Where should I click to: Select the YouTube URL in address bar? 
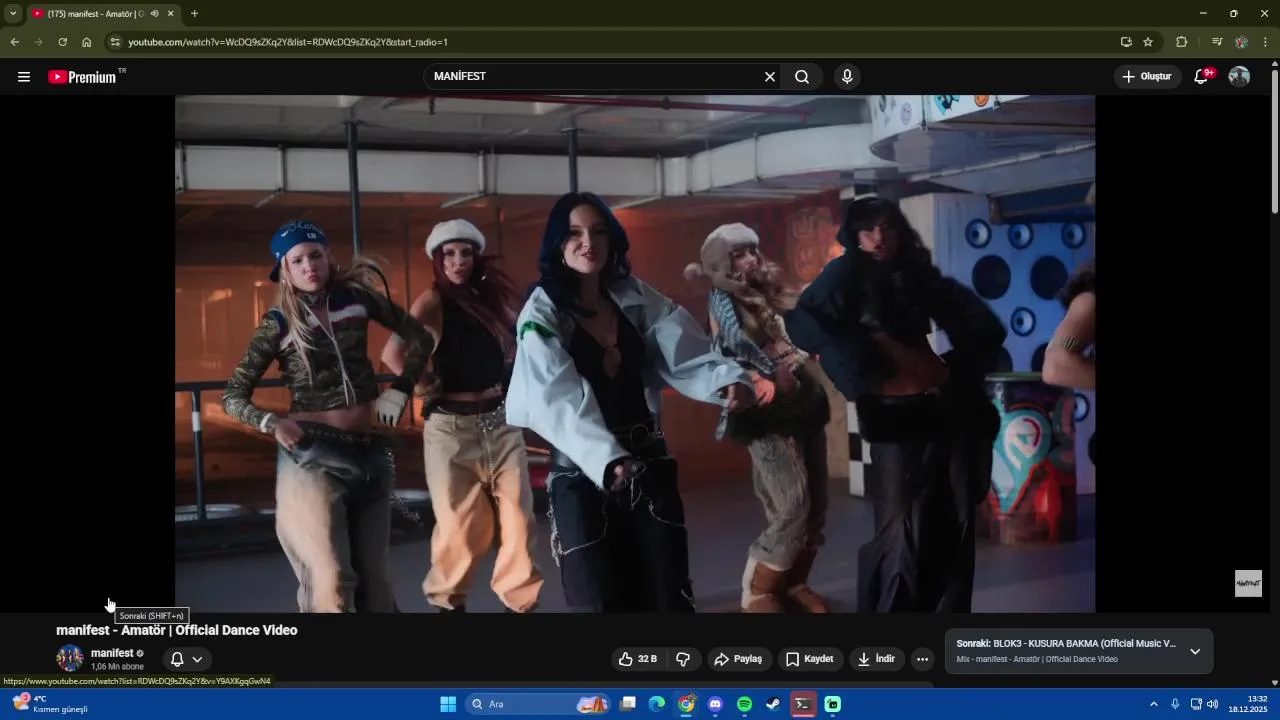[x=288, y=42]
